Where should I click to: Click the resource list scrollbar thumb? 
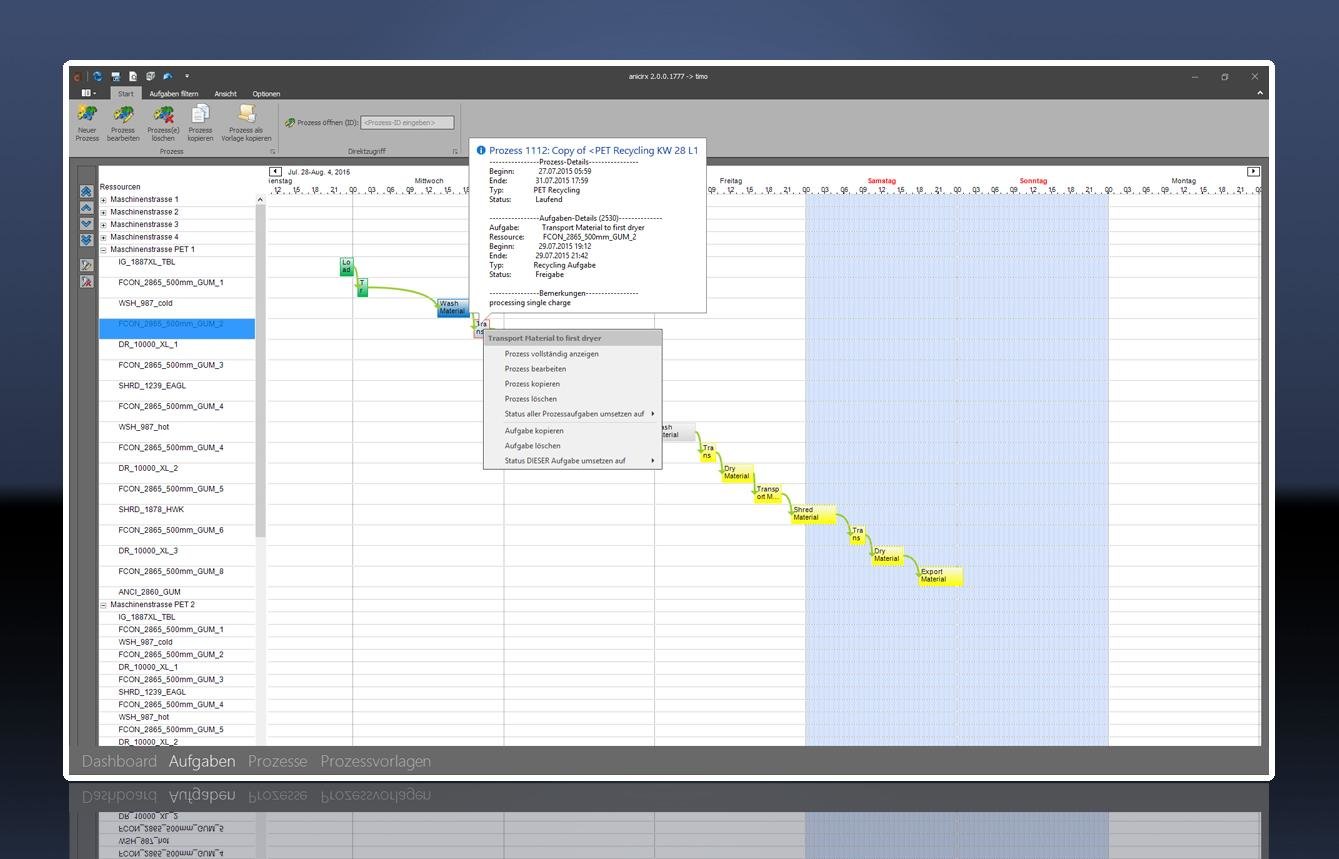[x=260, y=370]
